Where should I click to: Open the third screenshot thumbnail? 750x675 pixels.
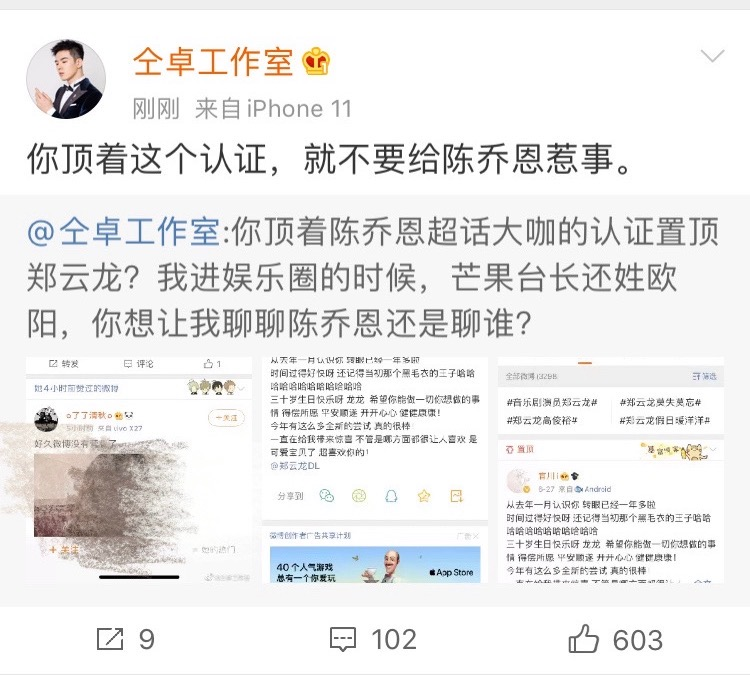tap(611, 470)
